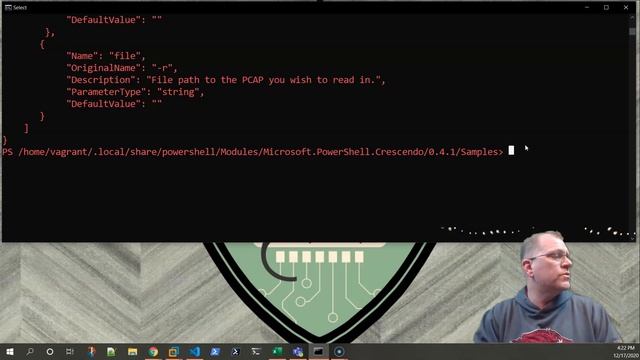Switch to Visual Studio Code in taskbar

pyautogui.click(x=195, y=351)
